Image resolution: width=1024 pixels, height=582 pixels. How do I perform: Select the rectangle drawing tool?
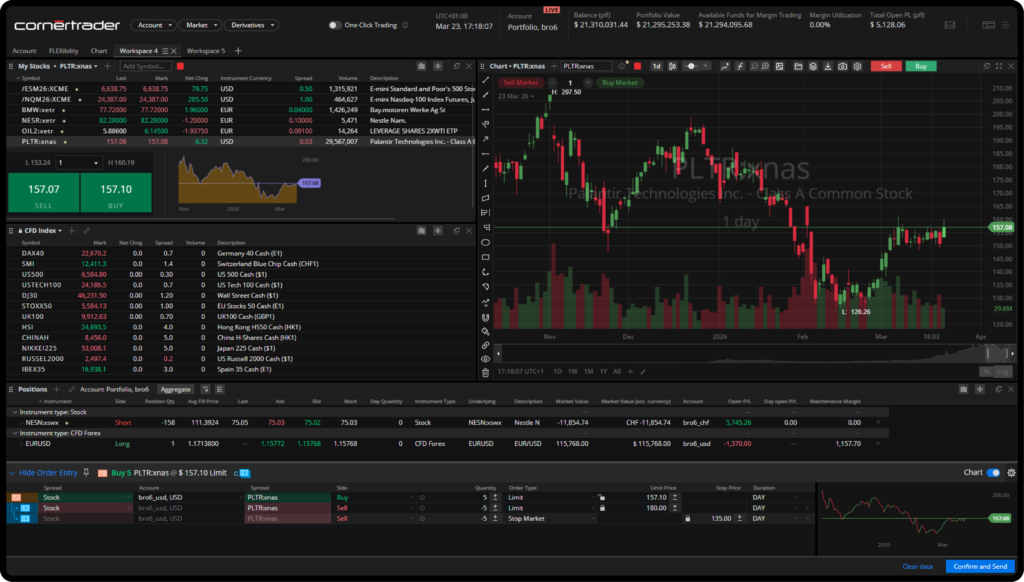(485, 257)
